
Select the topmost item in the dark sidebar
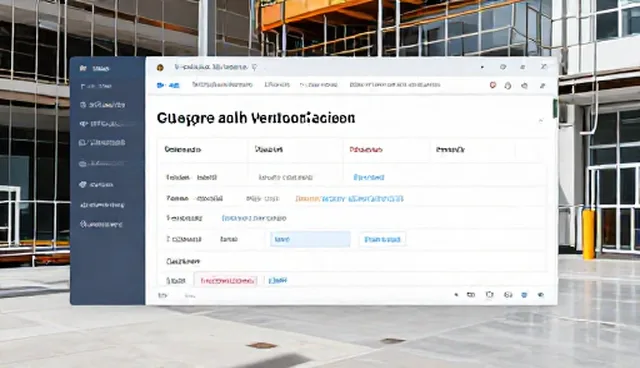(95, 69)
